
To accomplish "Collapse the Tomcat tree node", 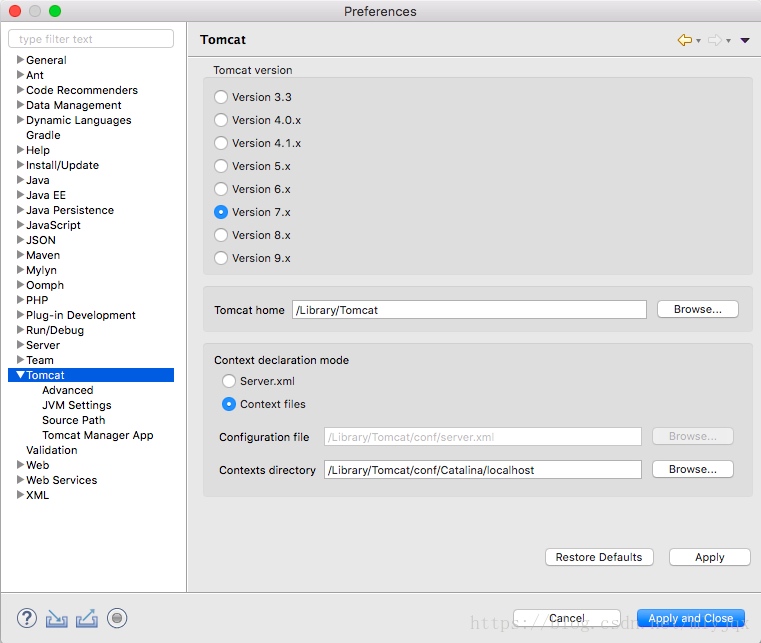I will point(20,375).
